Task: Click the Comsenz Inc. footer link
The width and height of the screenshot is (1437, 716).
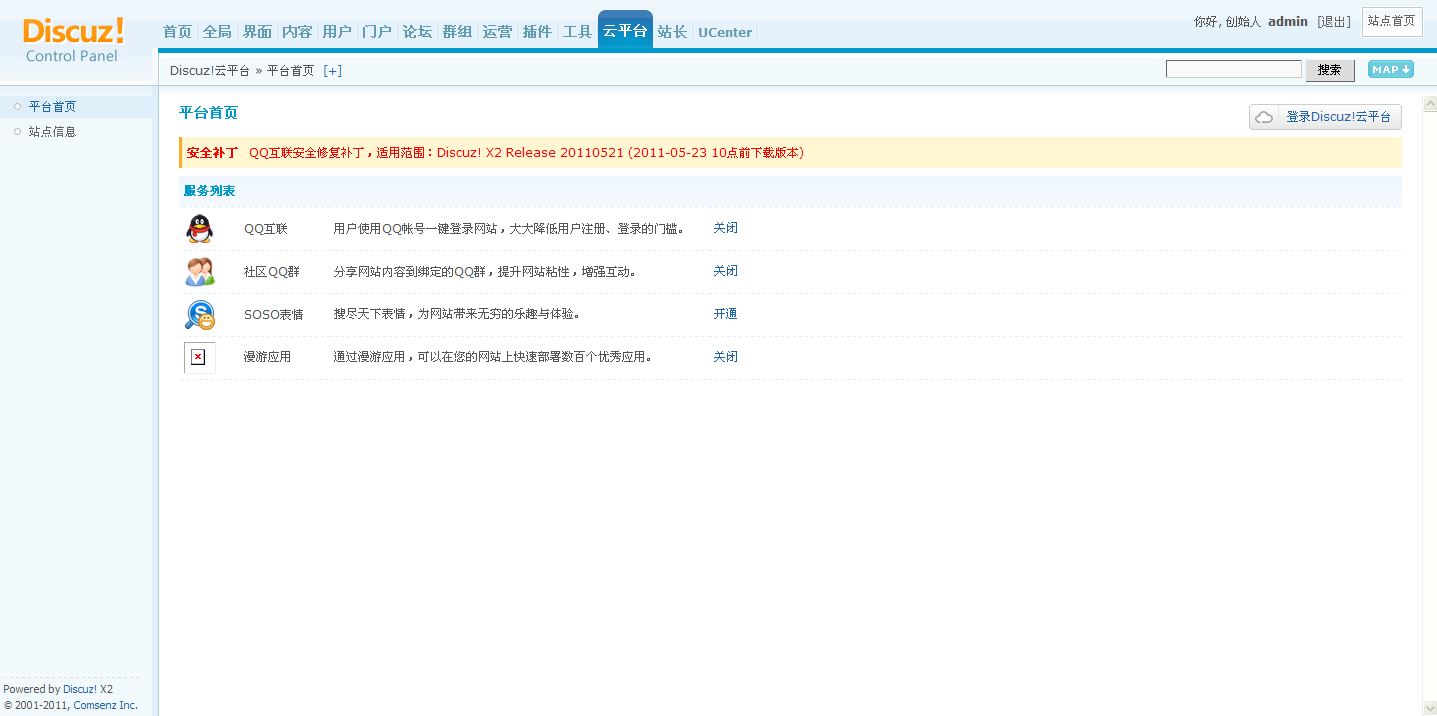Action: [105, 705]
